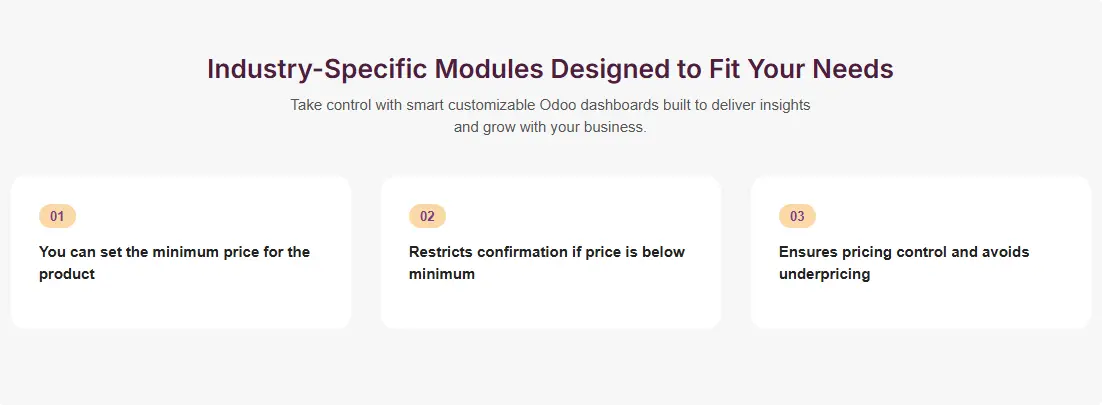Select the Ensures pricing control card description
1102x405 pixels.
tap(903, 263)
